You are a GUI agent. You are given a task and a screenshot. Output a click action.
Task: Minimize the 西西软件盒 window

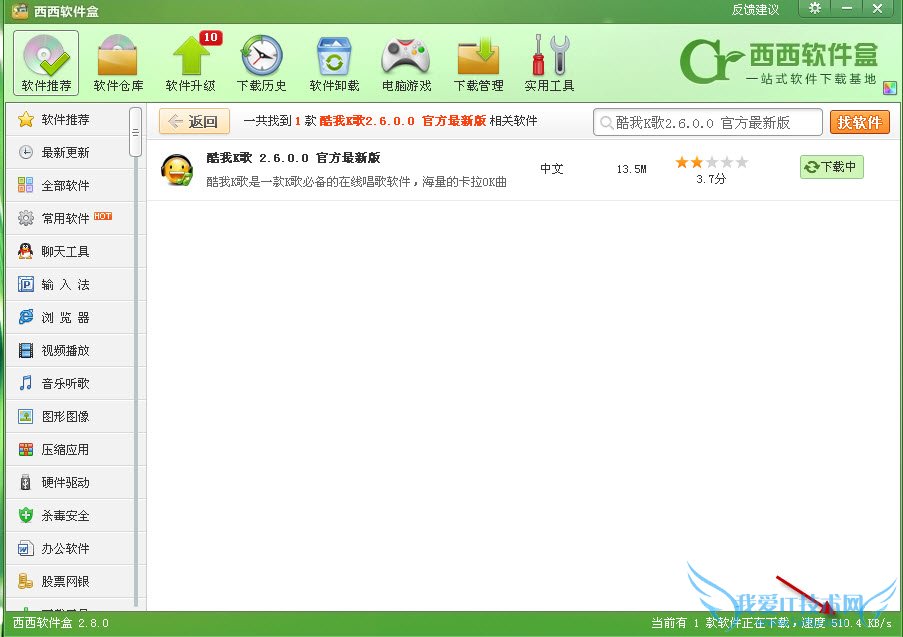pyautogui.click(x=847, y=9)
